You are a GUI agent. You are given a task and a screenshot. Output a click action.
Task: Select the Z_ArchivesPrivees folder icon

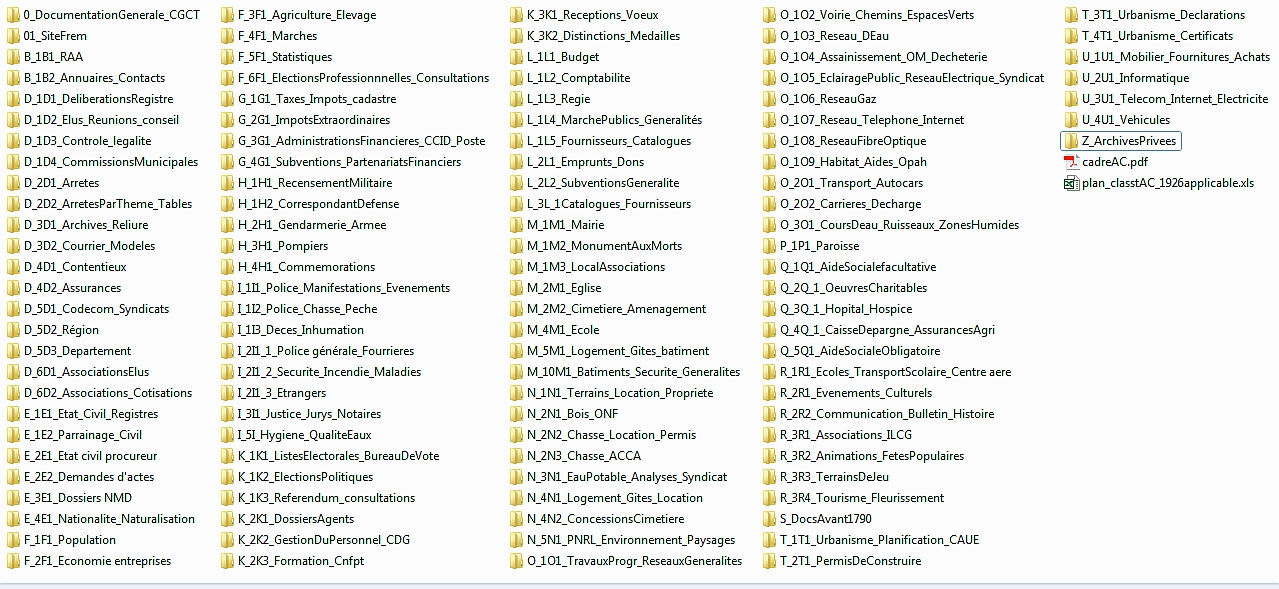(1071, 141)
